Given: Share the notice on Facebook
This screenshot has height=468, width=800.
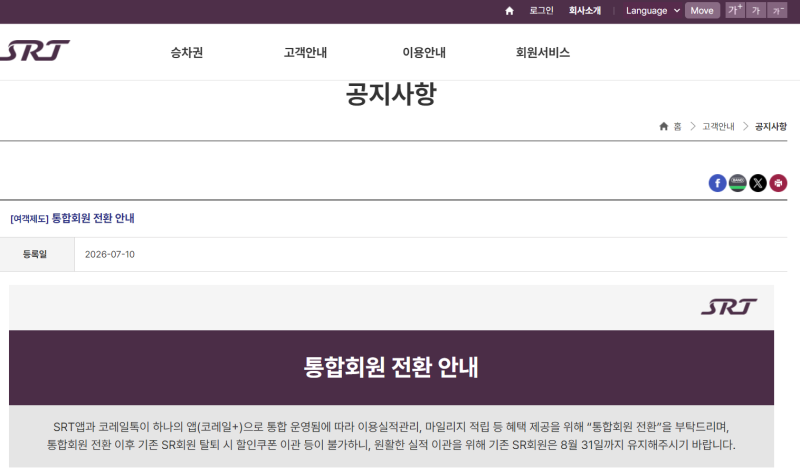Looking at the screenshot, I should tap(717, 183).
